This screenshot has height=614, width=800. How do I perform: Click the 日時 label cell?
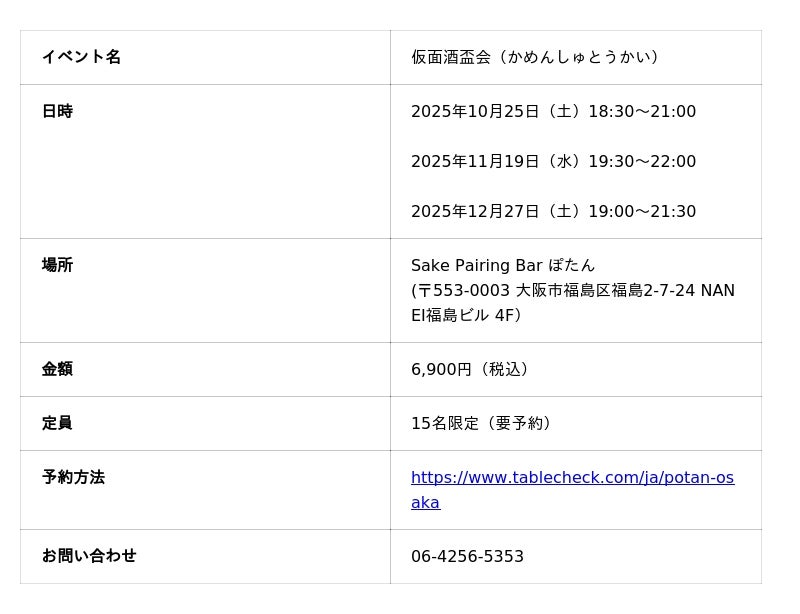coord(57,111)
